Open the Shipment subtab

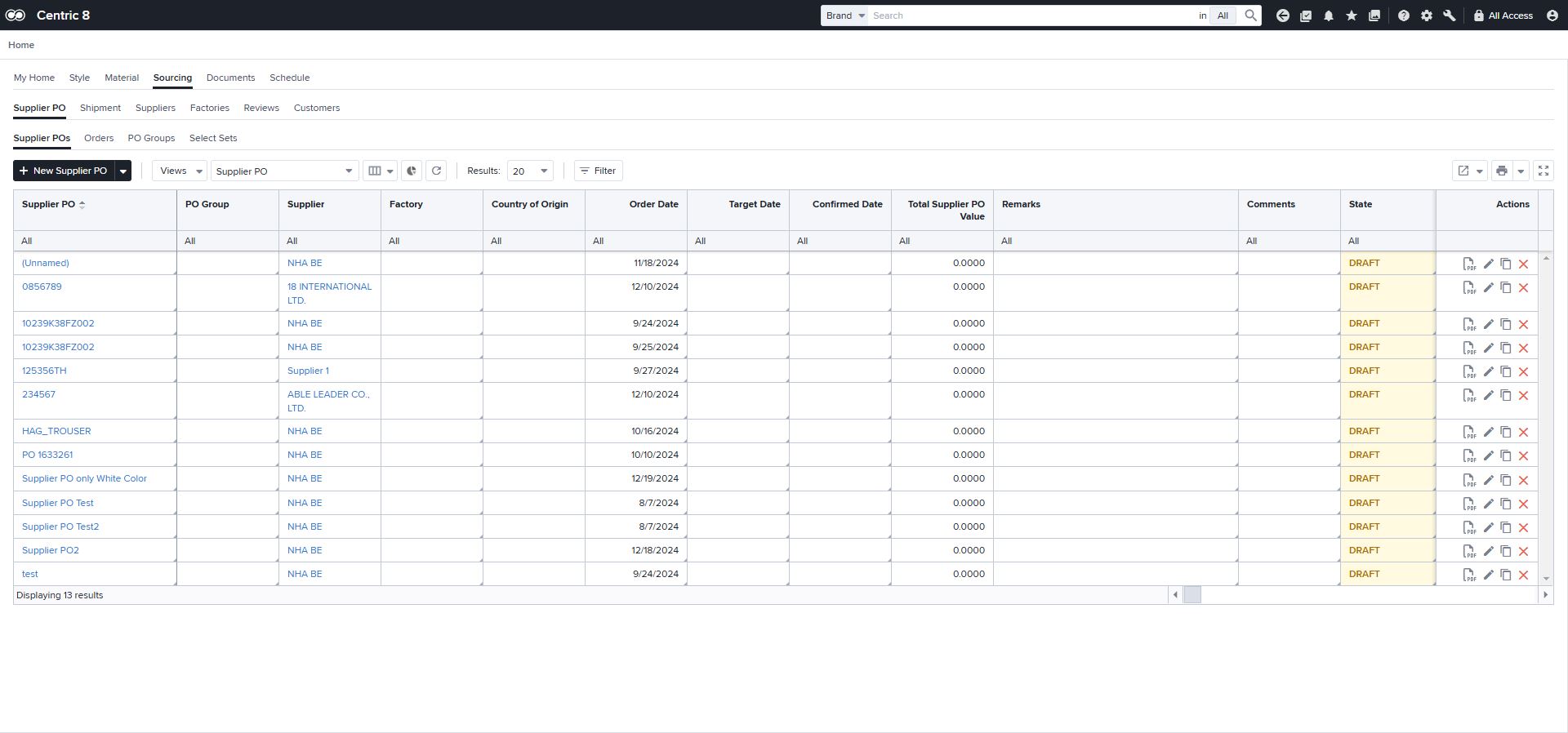[100, 108]
